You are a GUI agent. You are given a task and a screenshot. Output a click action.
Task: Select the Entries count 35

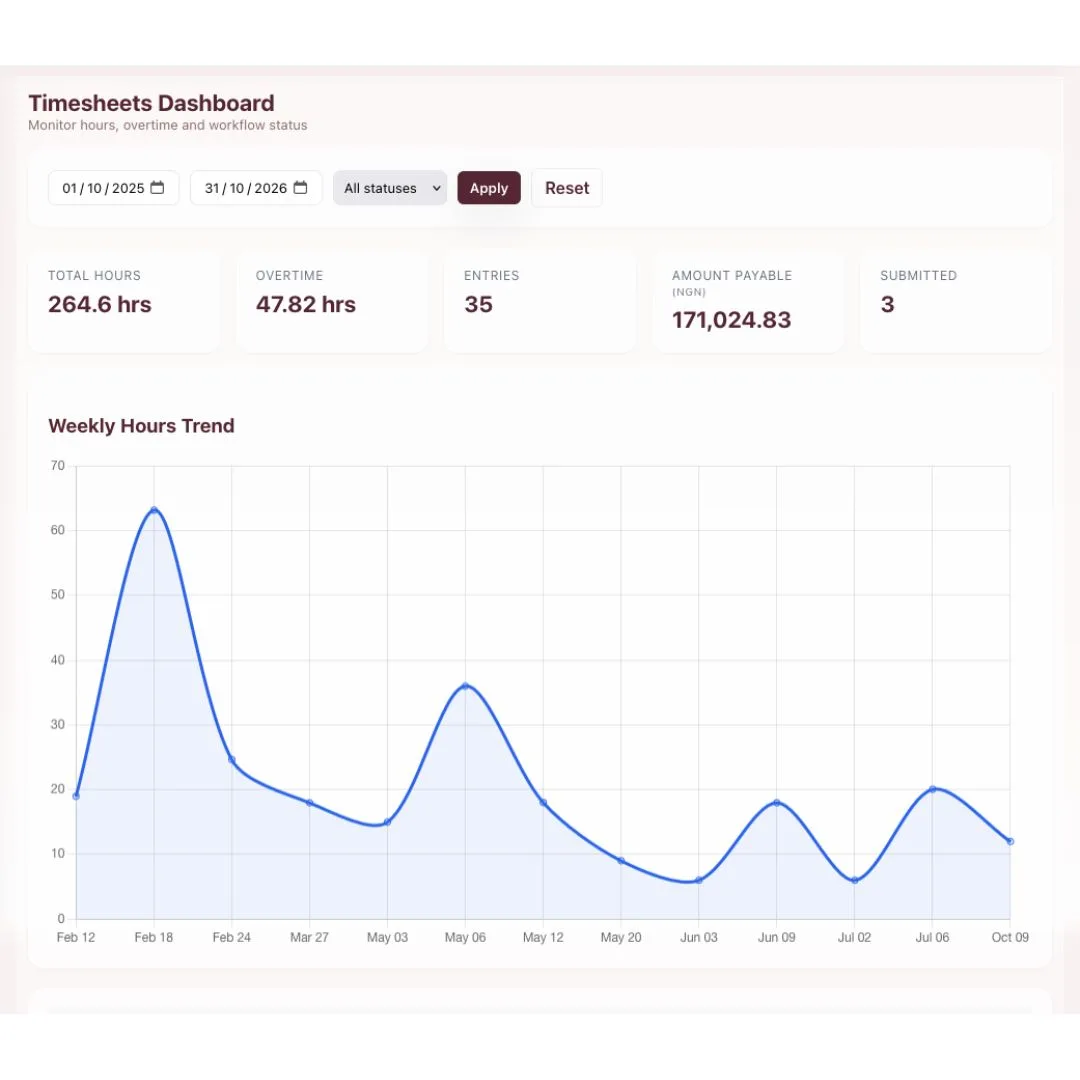pos(479,304)
